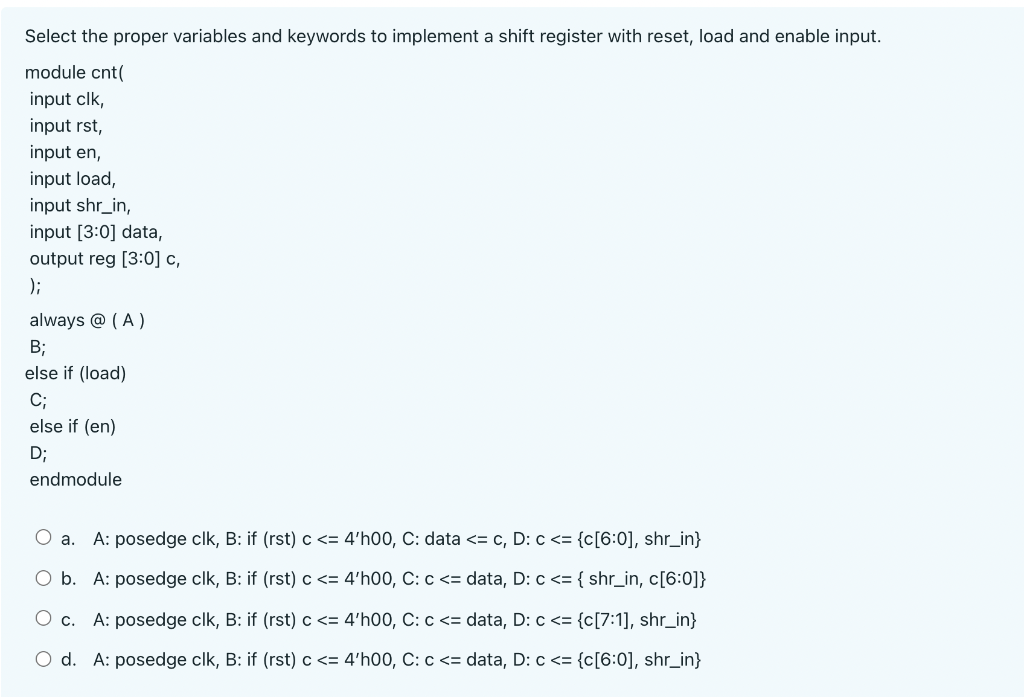Screen dimensions: 1024x697
Task: Click option d text with {c[6:0], shr_in}
Action: click(400, 659)
